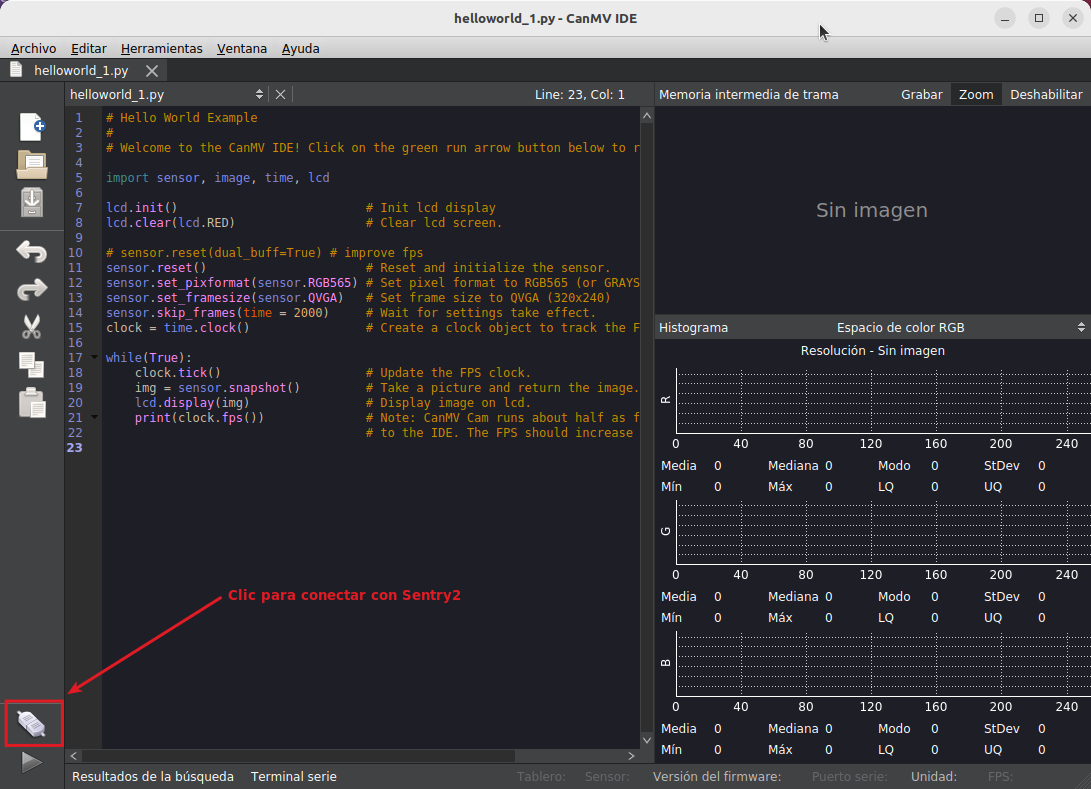This screenshot has width=1091, height=789.
Task: Click the 'import sensor, image, time, lcd' line
Action: coord(218,177)
